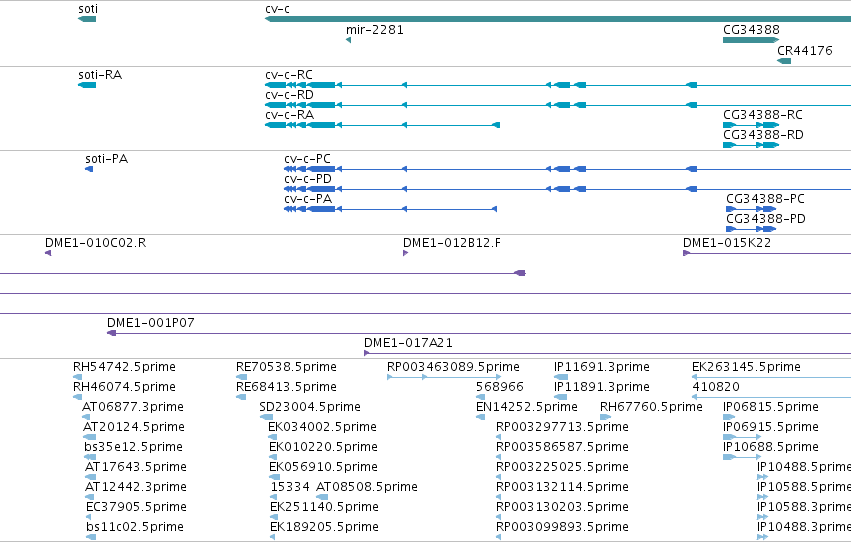Click the AT08508.5prime EST
The width and height of the screenshot is (851, 542).
322,498
